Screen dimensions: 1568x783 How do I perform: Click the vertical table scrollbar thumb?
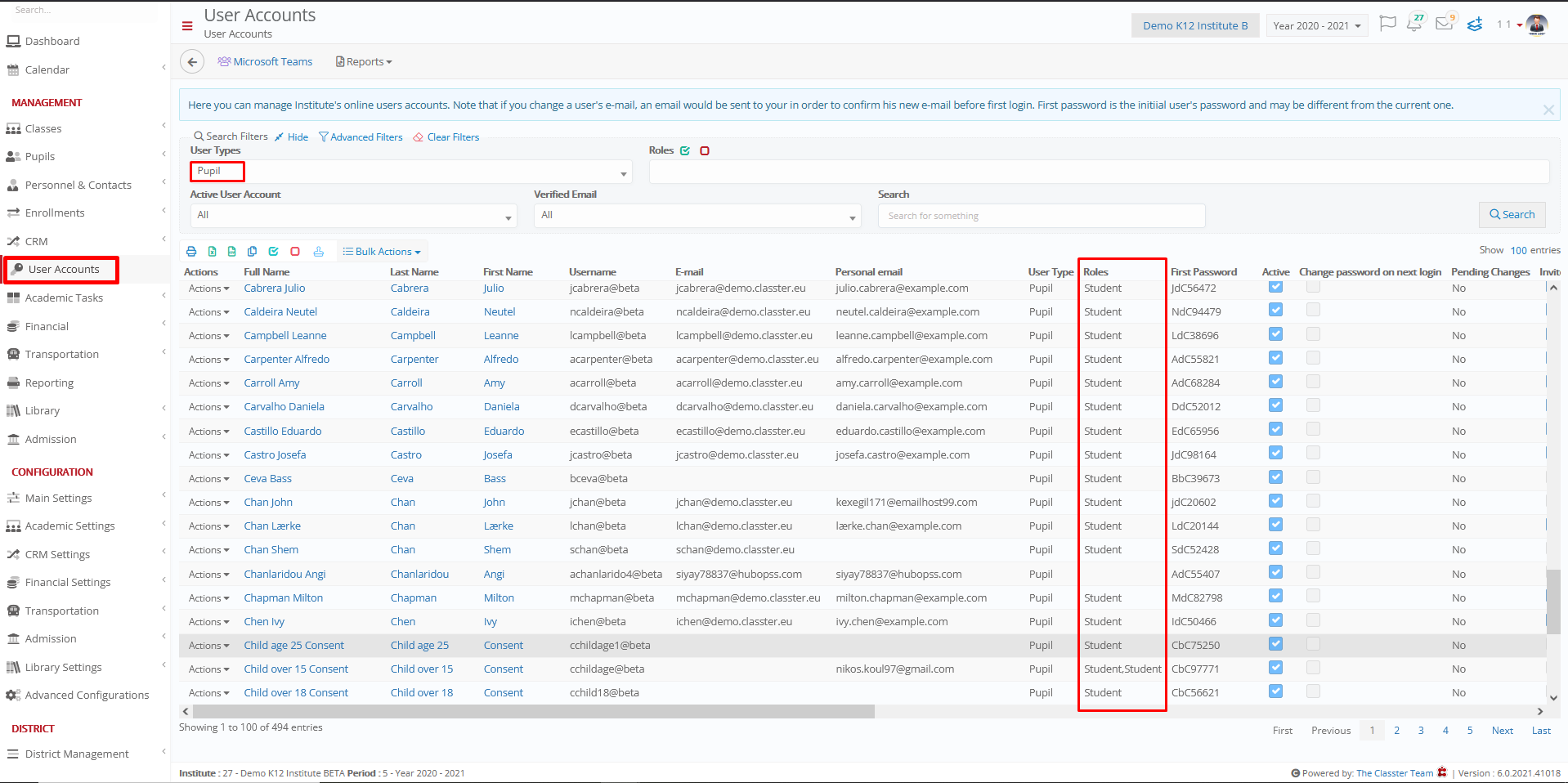tap(1552, 601)
